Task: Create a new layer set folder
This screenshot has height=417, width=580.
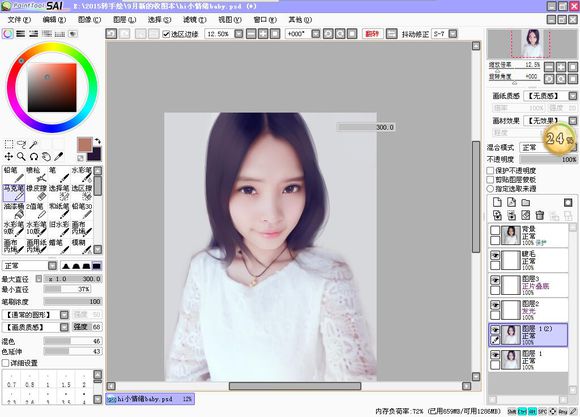Action: (x=526, y=202)
